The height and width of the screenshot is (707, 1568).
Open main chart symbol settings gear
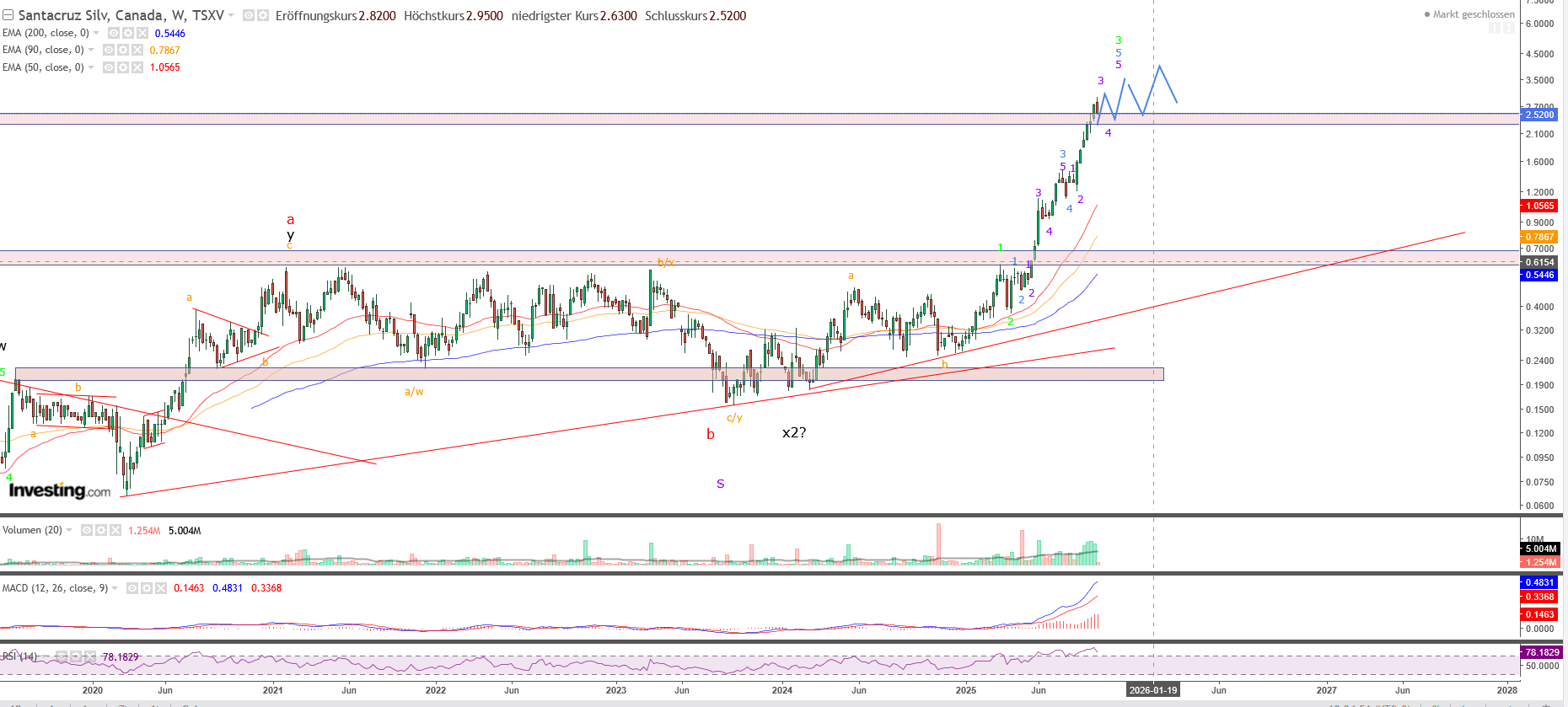coord(263,16)
